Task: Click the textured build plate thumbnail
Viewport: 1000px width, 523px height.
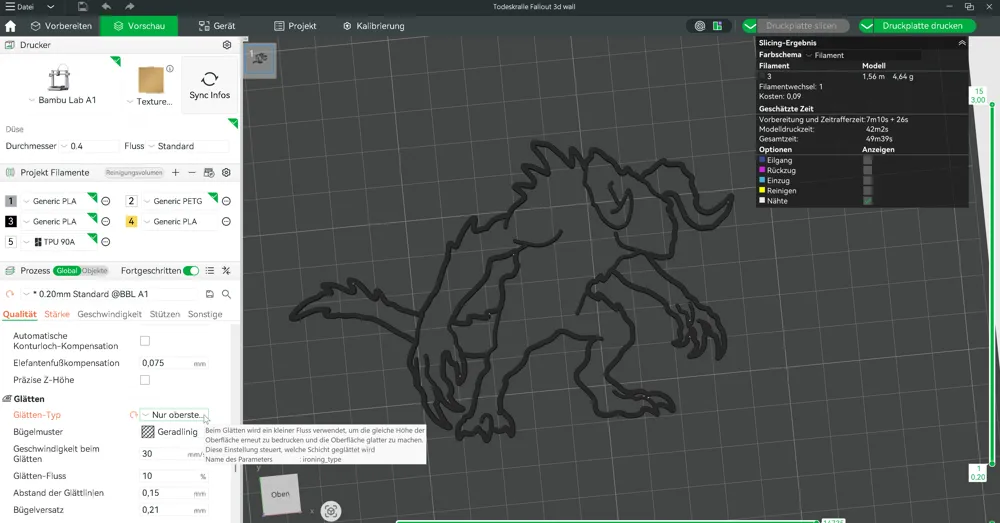Action: [151, 80]
